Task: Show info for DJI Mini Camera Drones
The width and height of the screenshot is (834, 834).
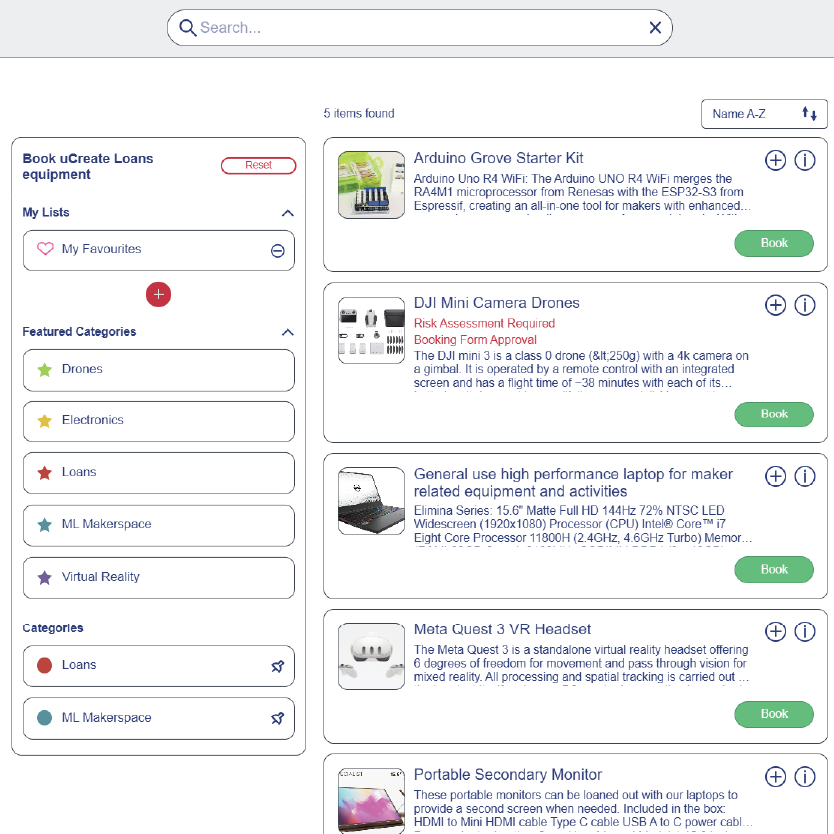Action: 805,305
